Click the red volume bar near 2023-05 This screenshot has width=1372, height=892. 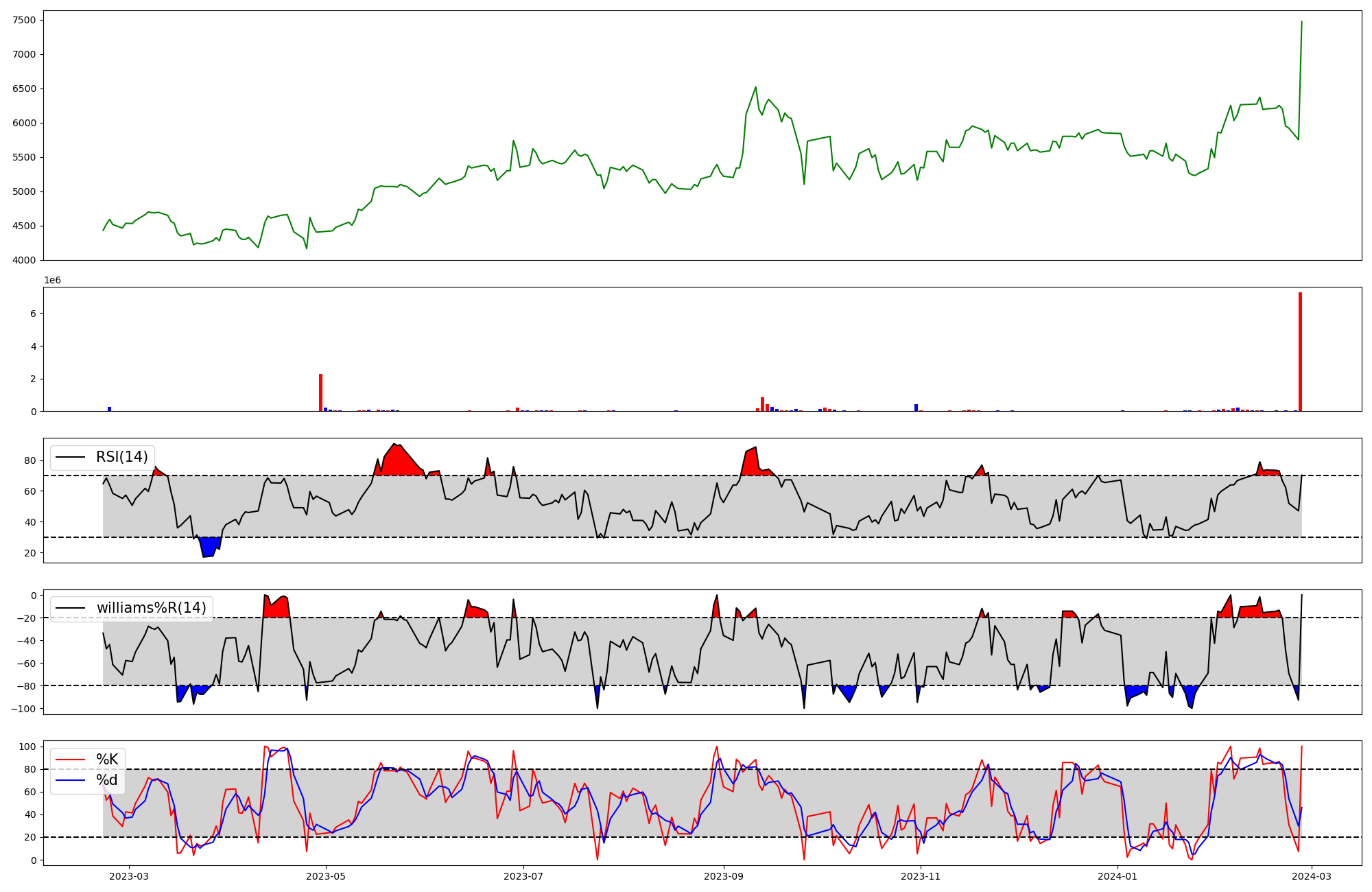click(320, 392)
